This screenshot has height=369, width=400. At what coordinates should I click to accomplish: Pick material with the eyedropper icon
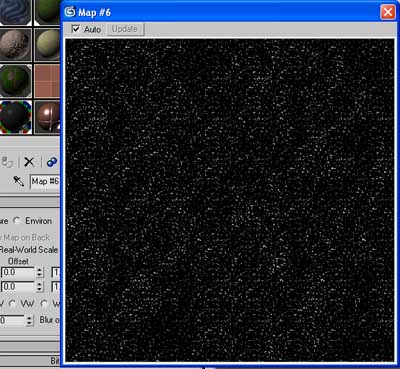click(x=19, y=181)
